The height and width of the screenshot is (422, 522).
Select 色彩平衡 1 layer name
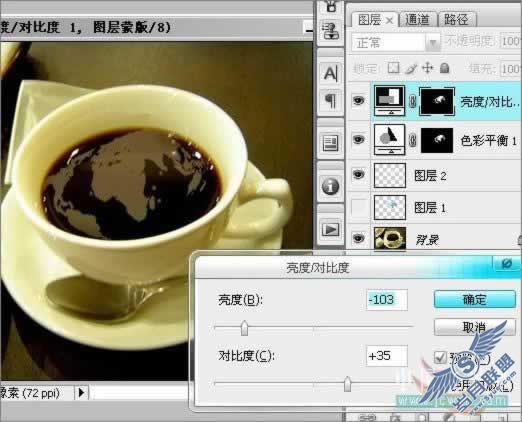[489, 140]
